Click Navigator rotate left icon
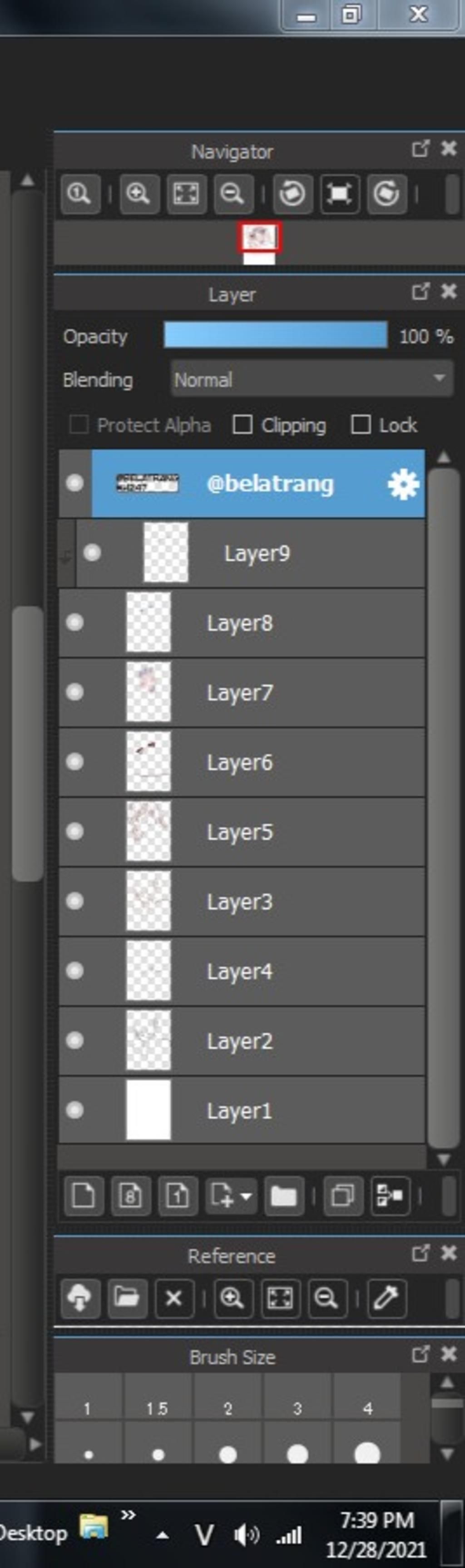This screenshot has width=465, height=1568. click(x=292, y=194)
